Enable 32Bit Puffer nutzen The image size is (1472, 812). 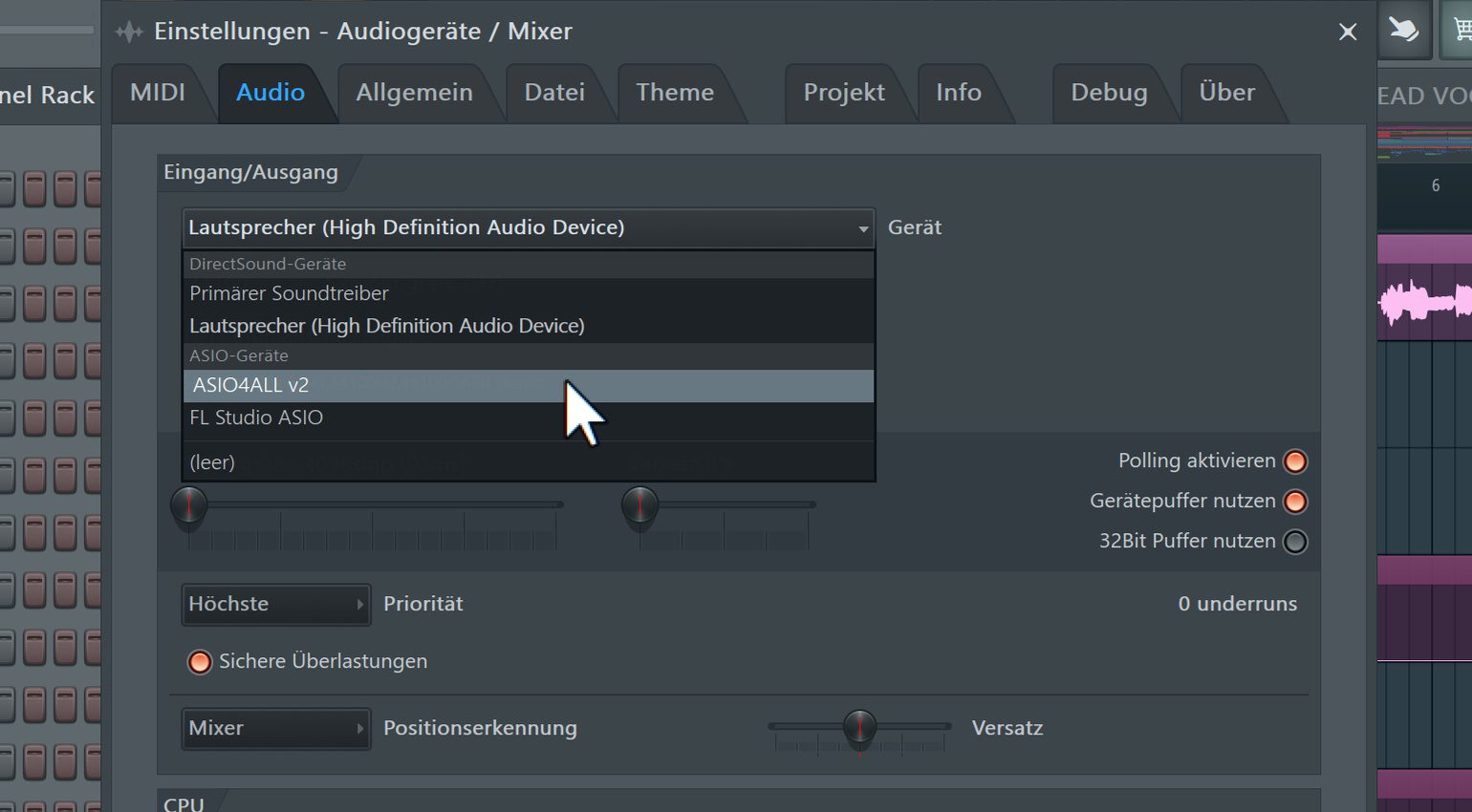tap(1295, 542)
